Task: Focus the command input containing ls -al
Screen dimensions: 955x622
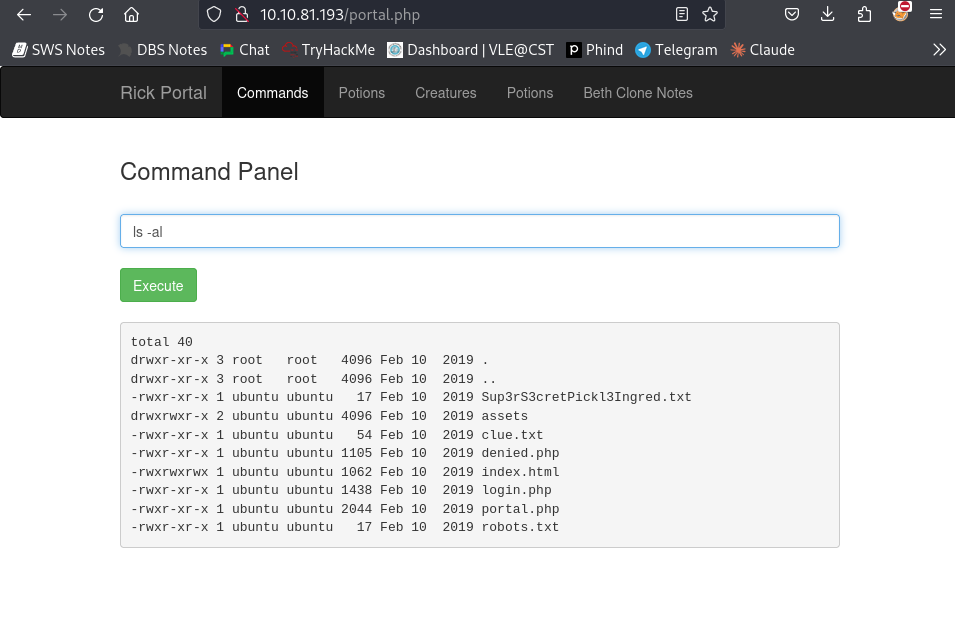Action: [480, 231]
